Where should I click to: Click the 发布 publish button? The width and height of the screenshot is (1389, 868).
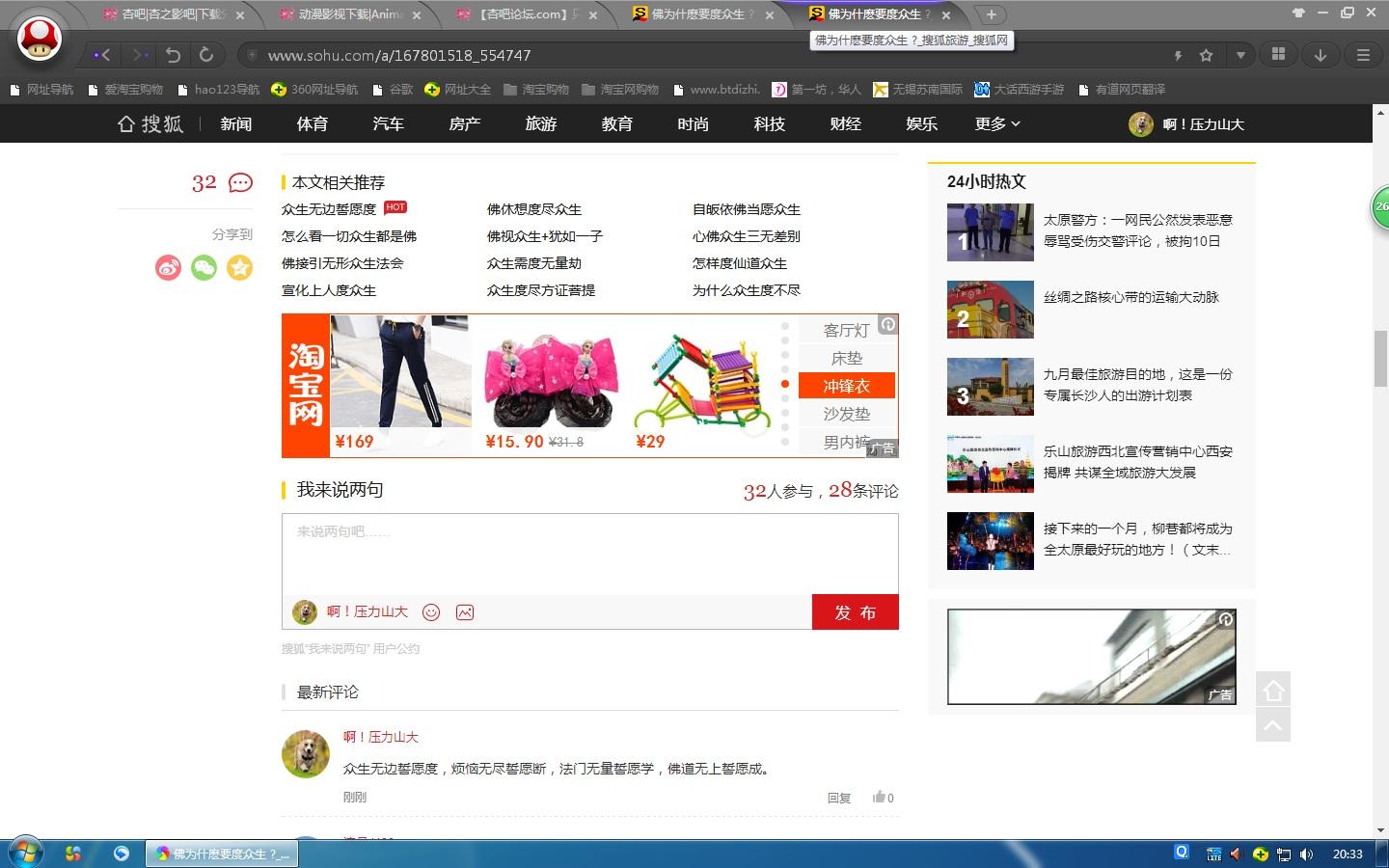click(x=855, y=611)
